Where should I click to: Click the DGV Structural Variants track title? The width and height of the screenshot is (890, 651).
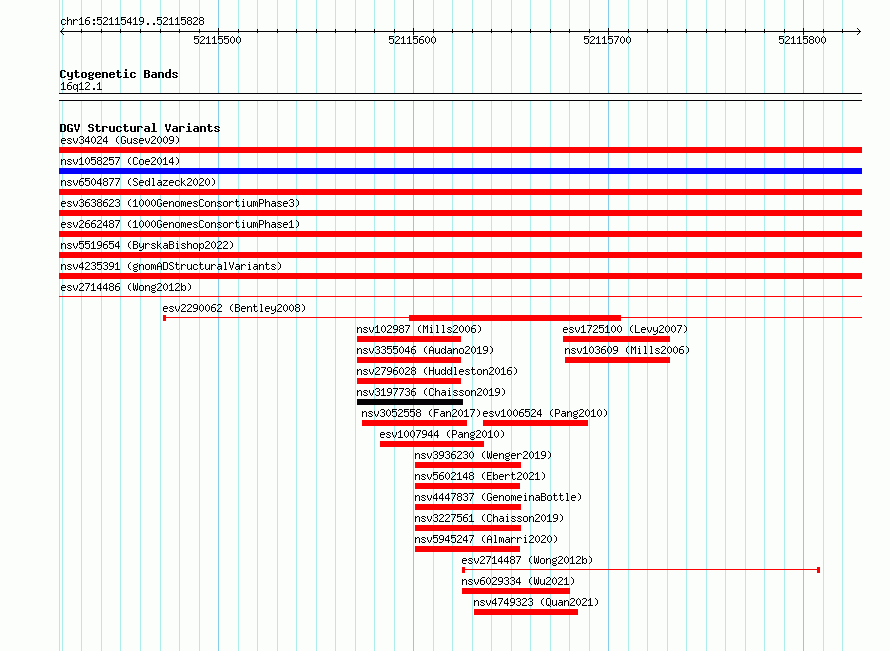point(140,128)
